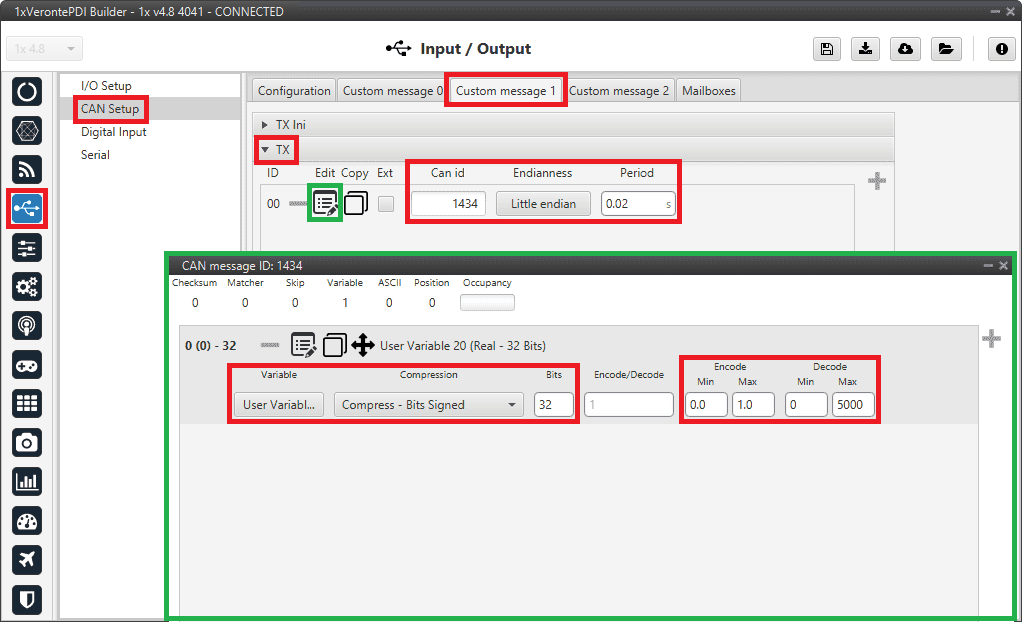Click the cloud upload icon

coord(905,49)
